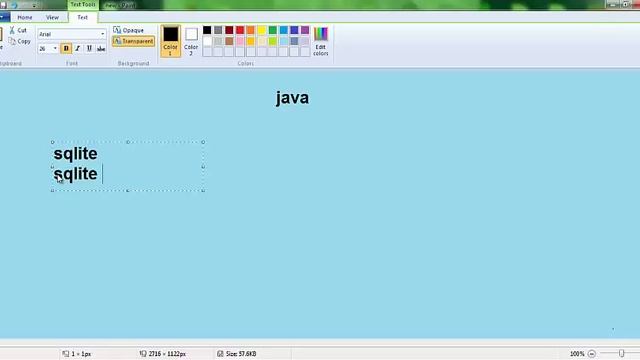
Task: Pick the purple color swatch
Action: click(305, 30)
